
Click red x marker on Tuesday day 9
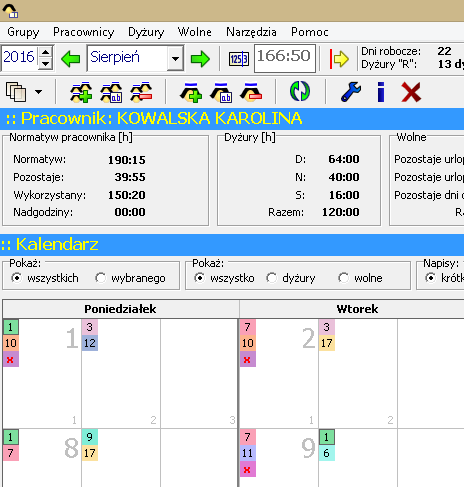(x=248, y=469)
